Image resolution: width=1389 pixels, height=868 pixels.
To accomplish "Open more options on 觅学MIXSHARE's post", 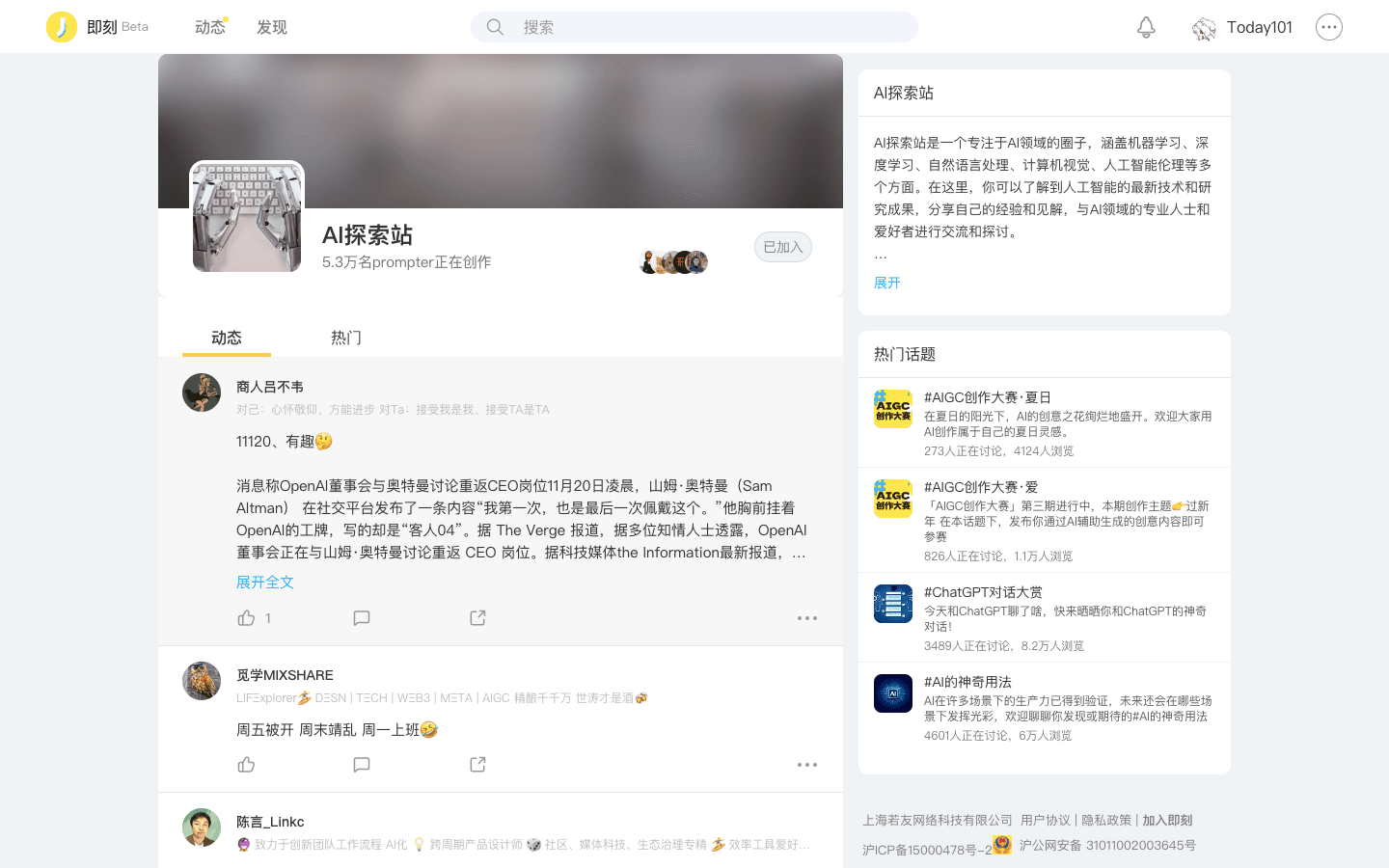I will (x=807, y=765).
